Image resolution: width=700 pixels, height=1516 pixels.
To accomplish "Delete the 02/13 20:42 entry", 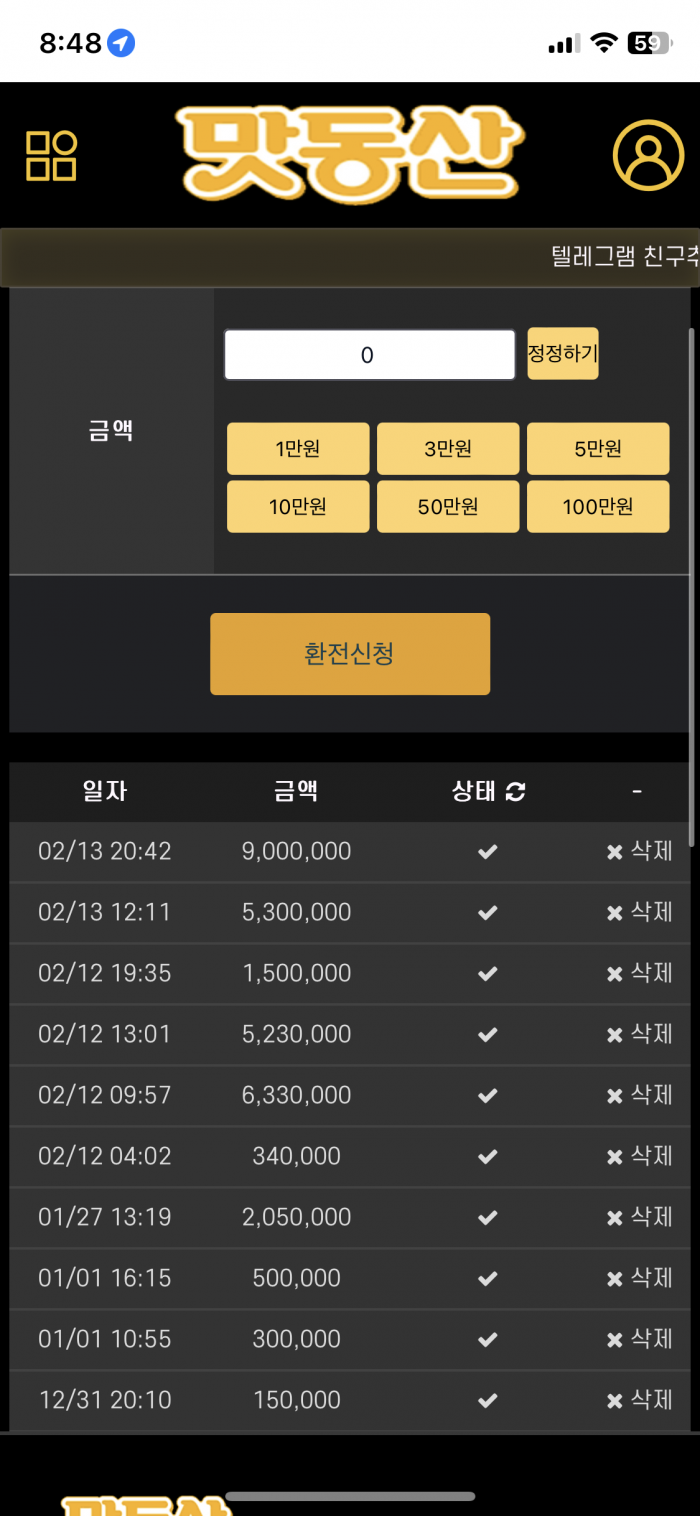I will [639, 851].
